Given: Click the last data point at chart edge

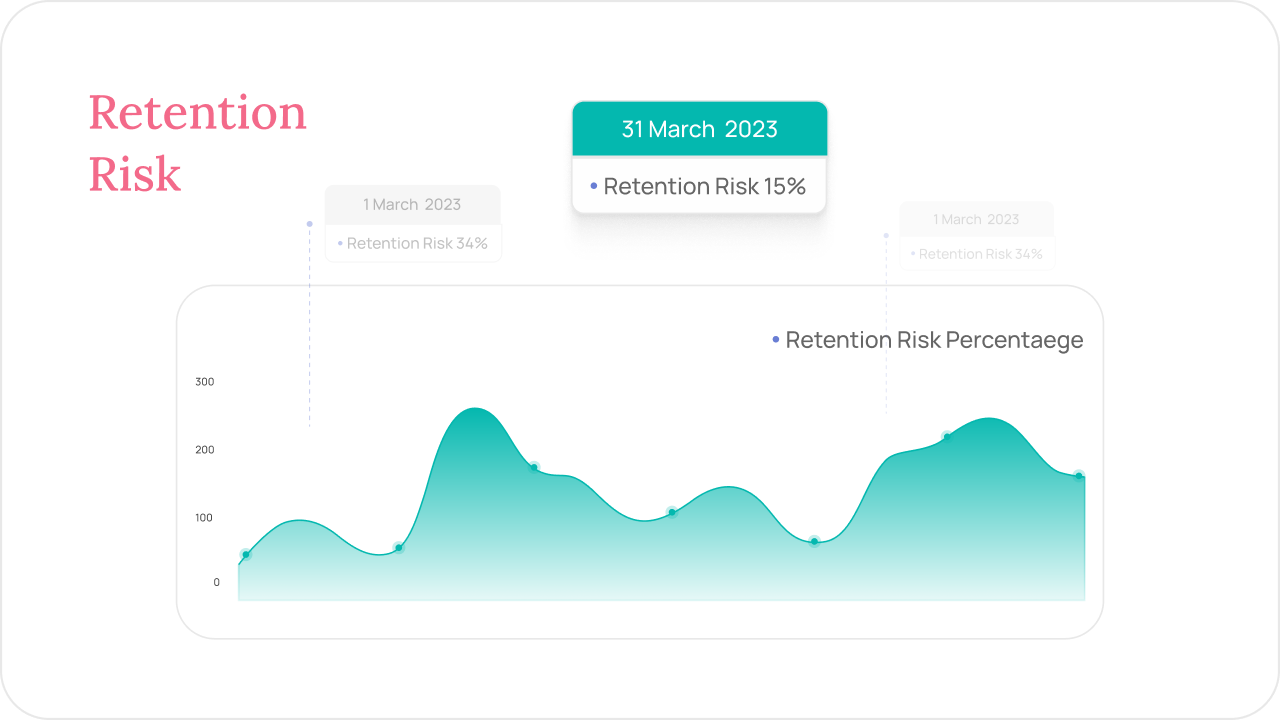Looking at the screenshot, I should 1079,476.
